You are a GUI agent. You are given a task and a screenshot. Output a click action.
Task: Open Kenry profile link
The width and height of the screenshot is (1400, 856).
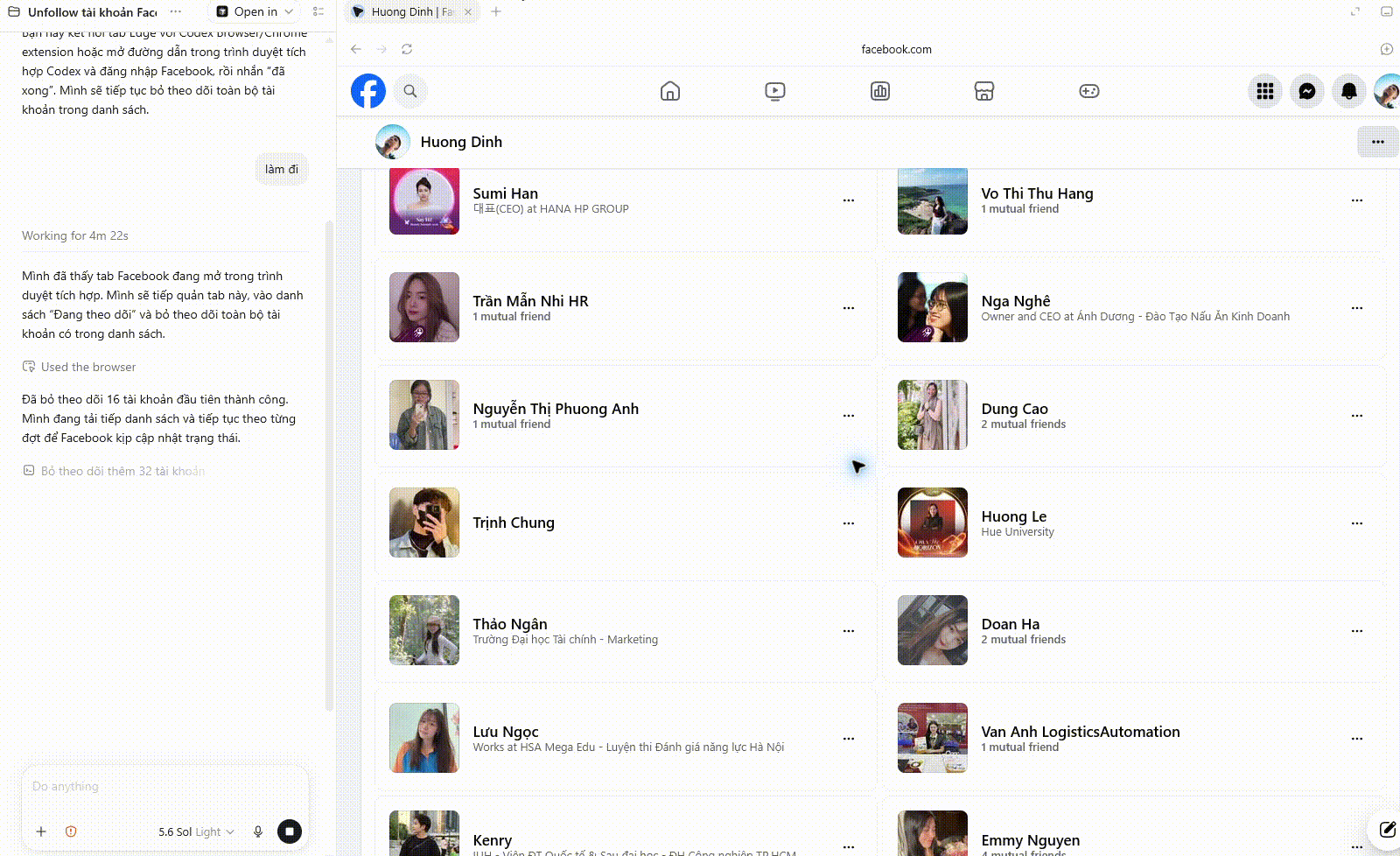[x=493, y=840]
